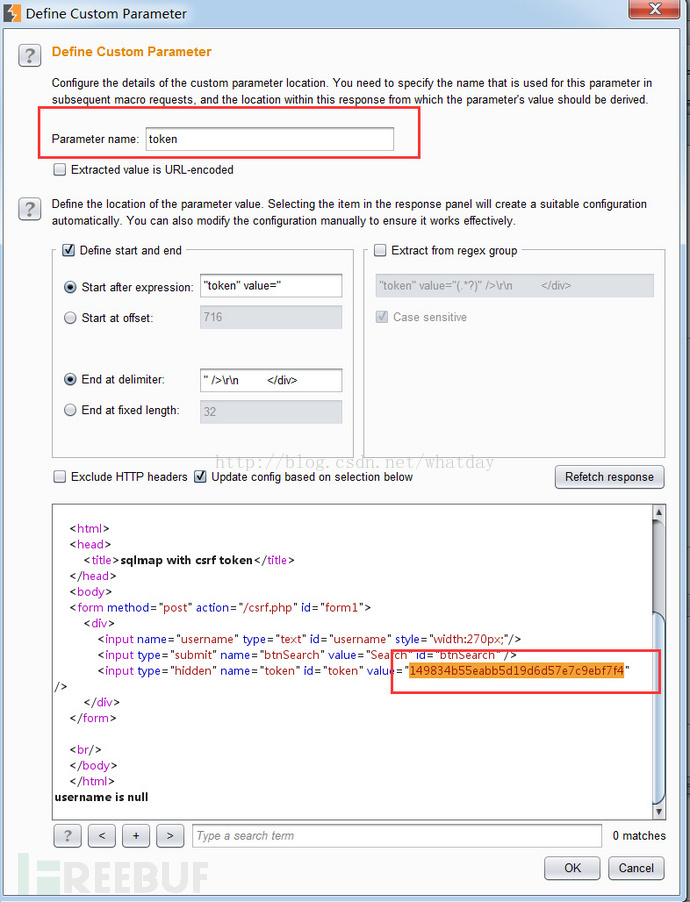690x902 pixels.
Task: Click the Type a search term field
Action: [x=397, y=836]
